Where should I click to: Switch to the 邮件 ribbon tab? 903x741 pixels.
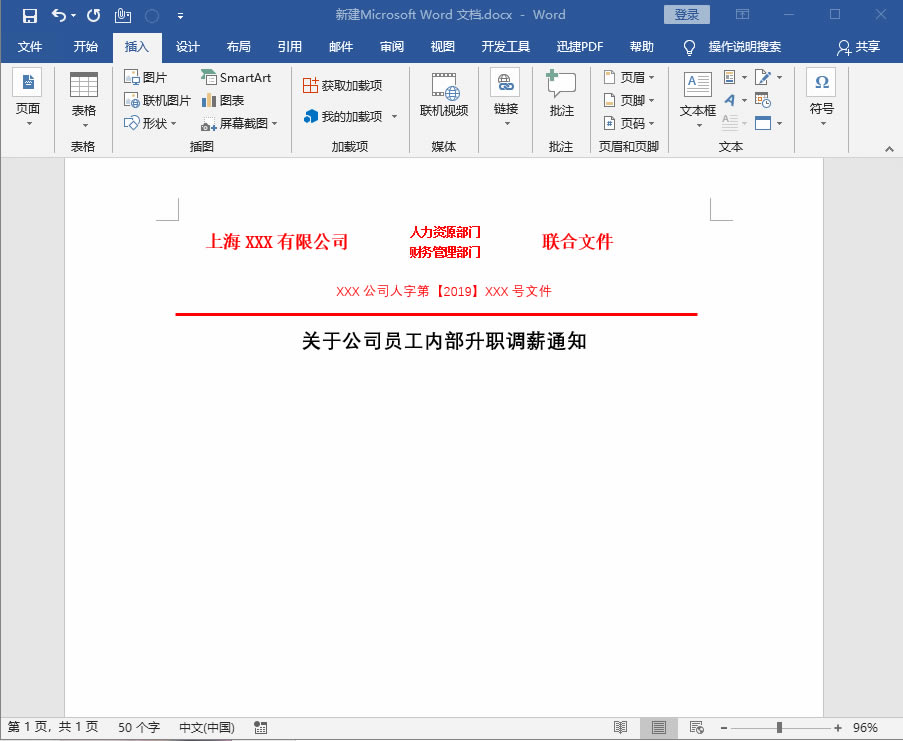pyautogui.click(x=340, y=46)
